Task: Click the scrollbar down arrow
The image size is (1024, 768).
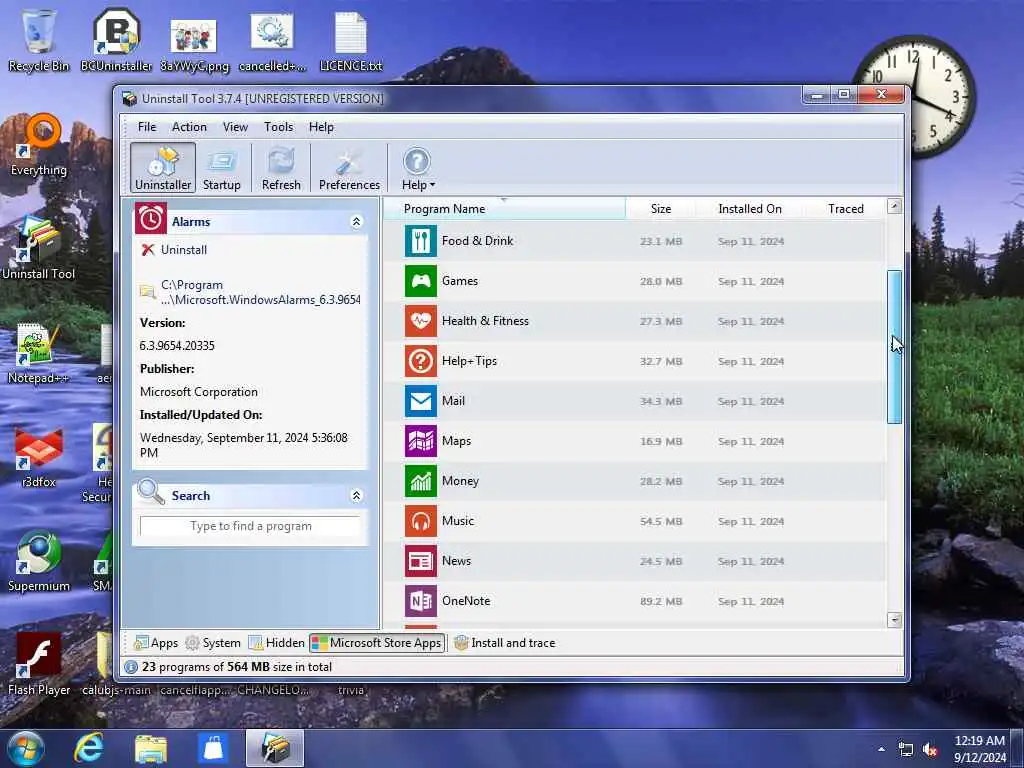Action: [895, 620]
